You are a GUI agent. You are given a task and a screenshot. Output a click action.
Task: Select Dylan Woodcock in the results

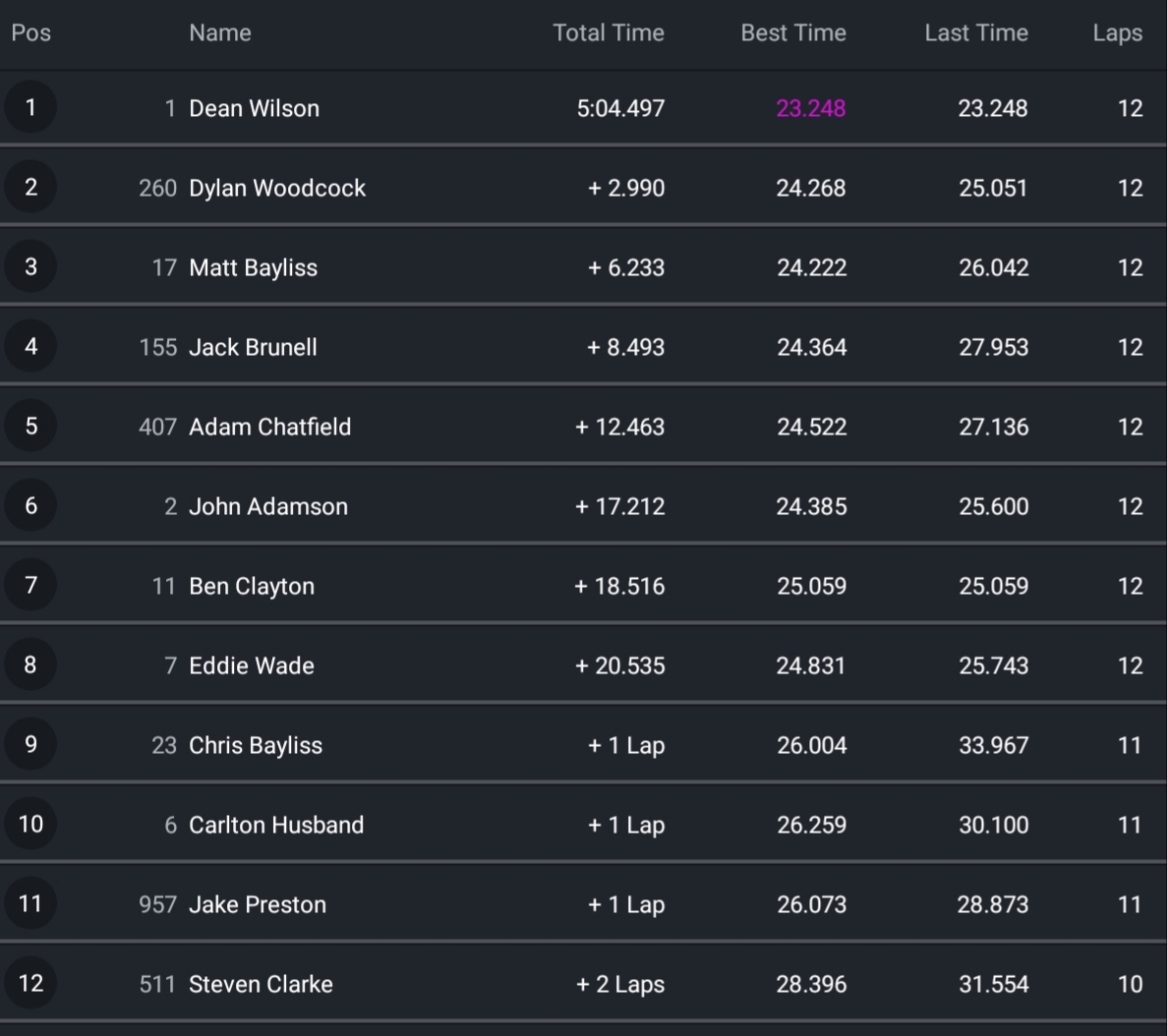(276, 188)
